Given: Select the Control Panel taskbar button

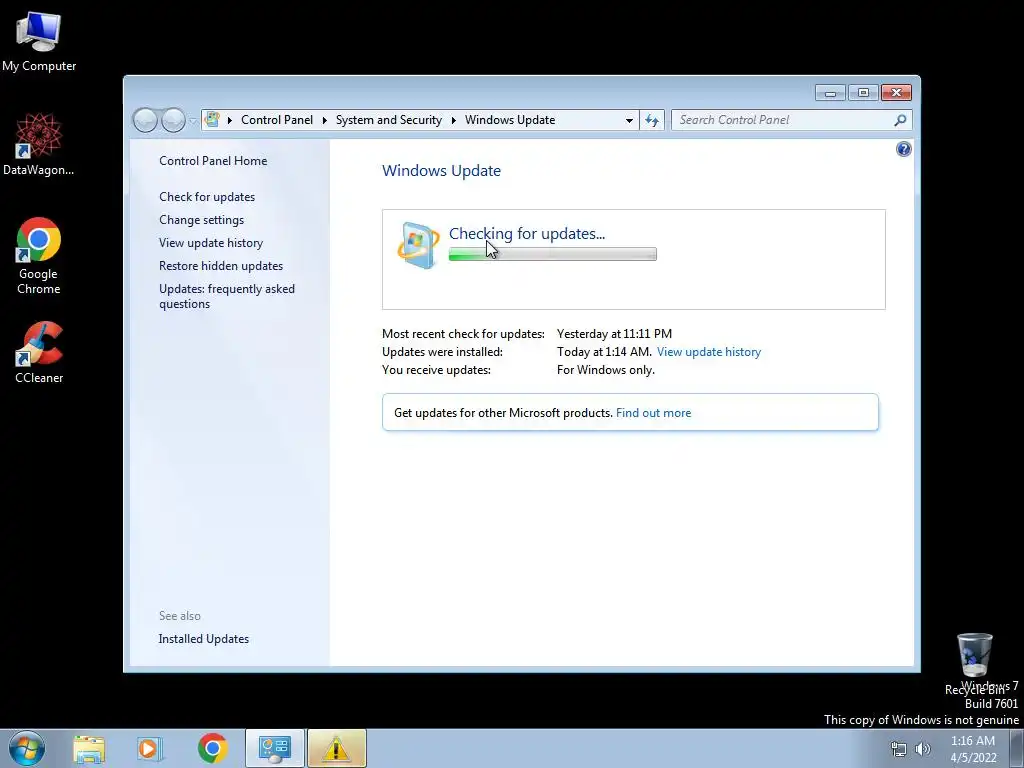Looking at the screenshot, I should point(275,748).
